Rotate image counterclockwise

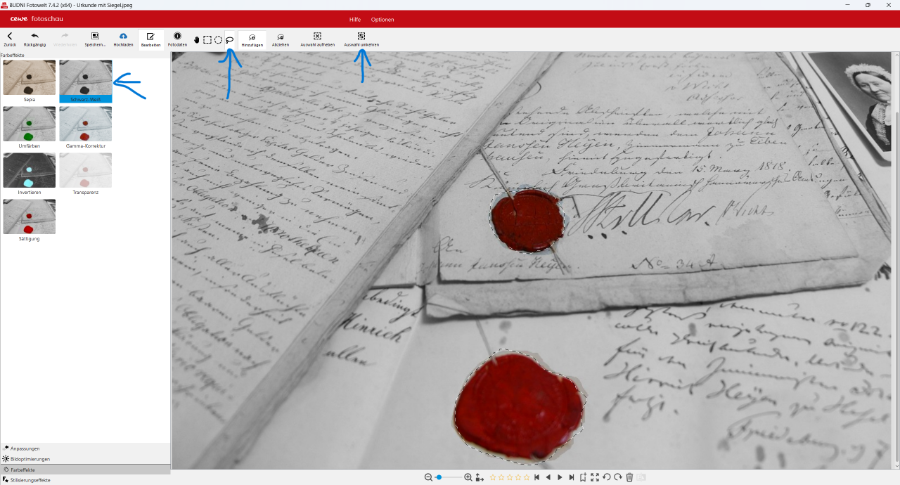click(x=606, y=478)
